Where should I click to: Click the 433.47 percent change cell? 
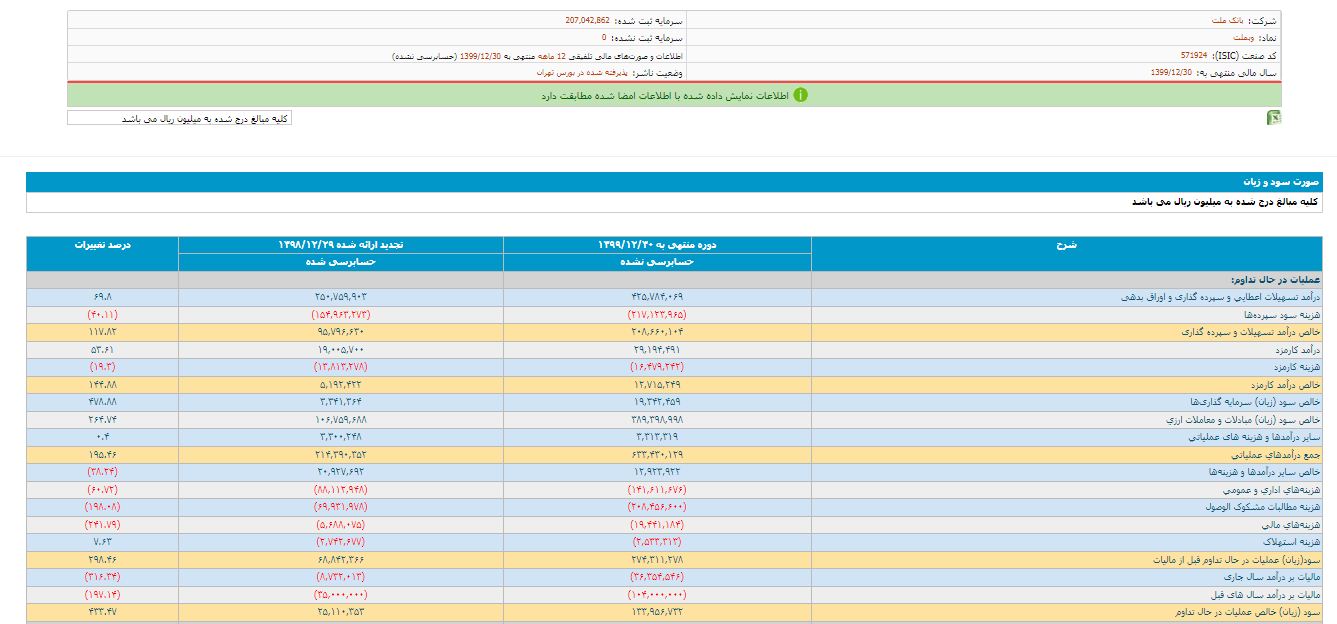[102, 612]
